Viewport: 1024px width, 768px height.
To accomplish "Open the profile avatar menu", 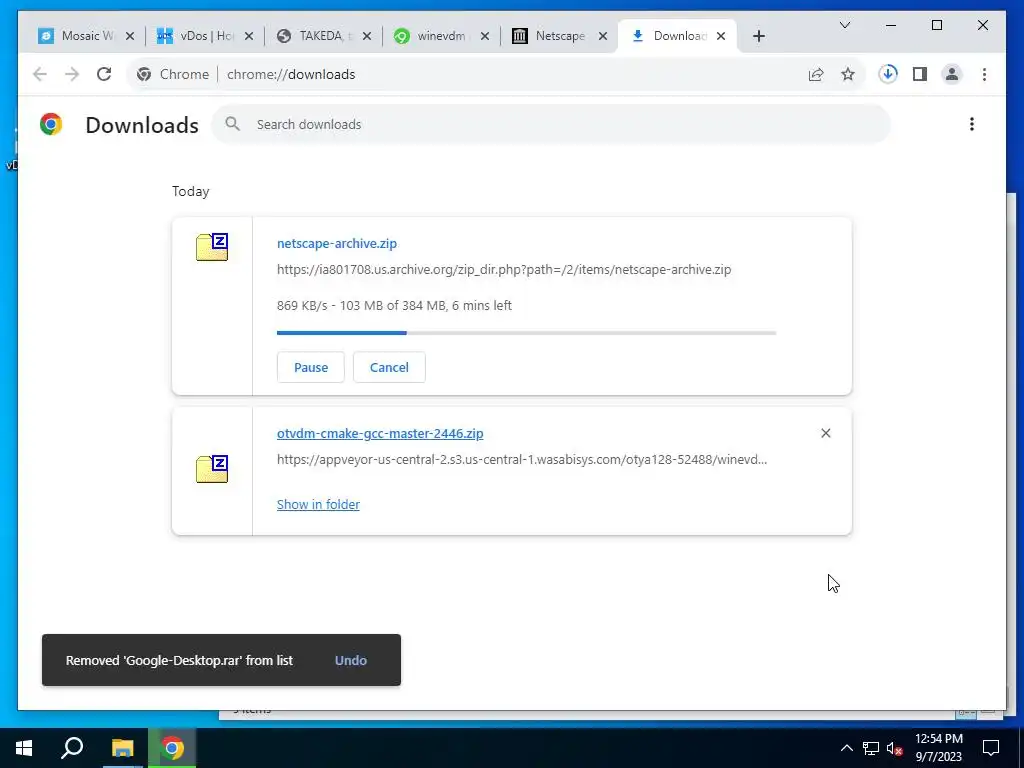I will tap(952, 74).
